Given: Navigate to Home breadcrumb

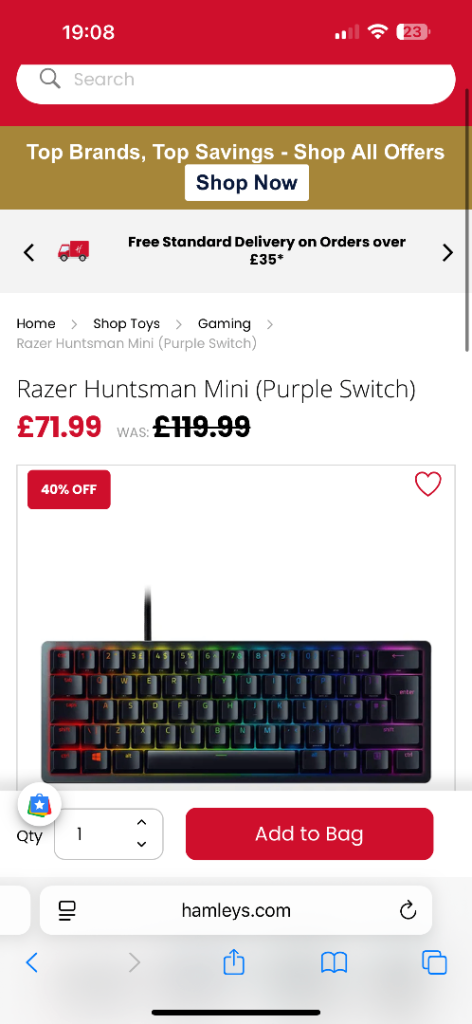Looking at the screenshot, I should (x=36, y=323).
